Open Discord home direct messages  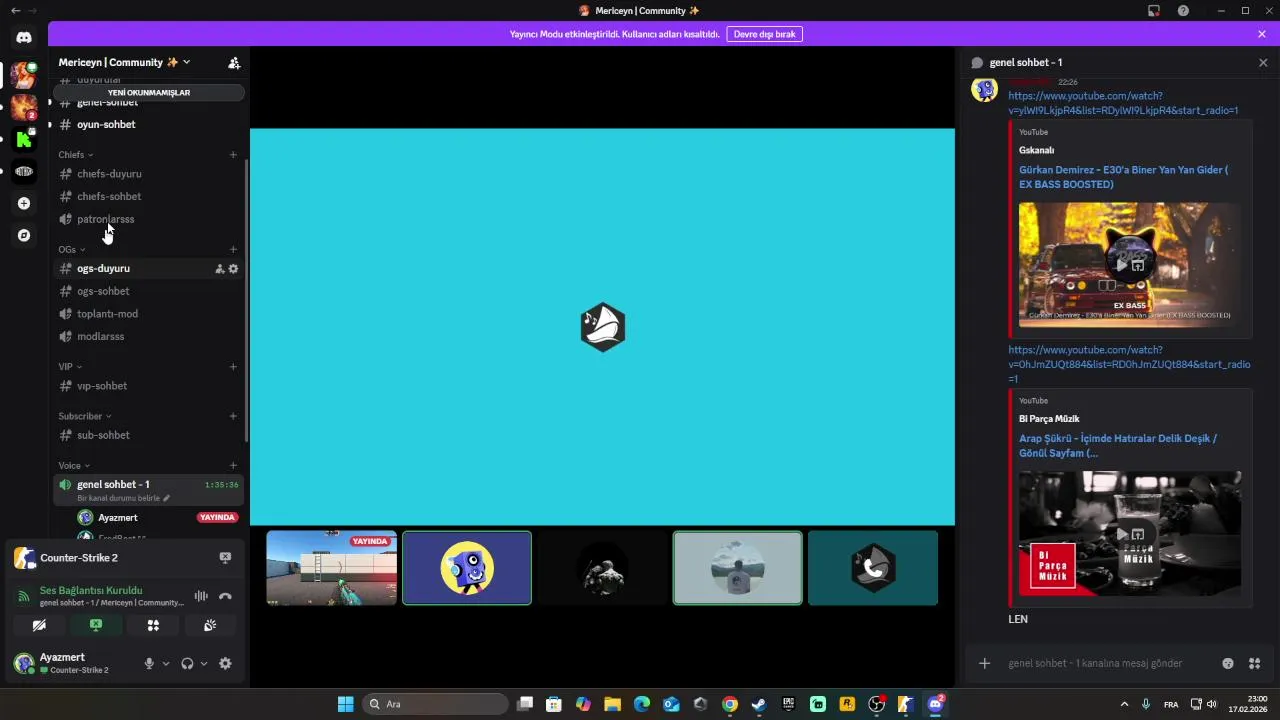point(24,38)
